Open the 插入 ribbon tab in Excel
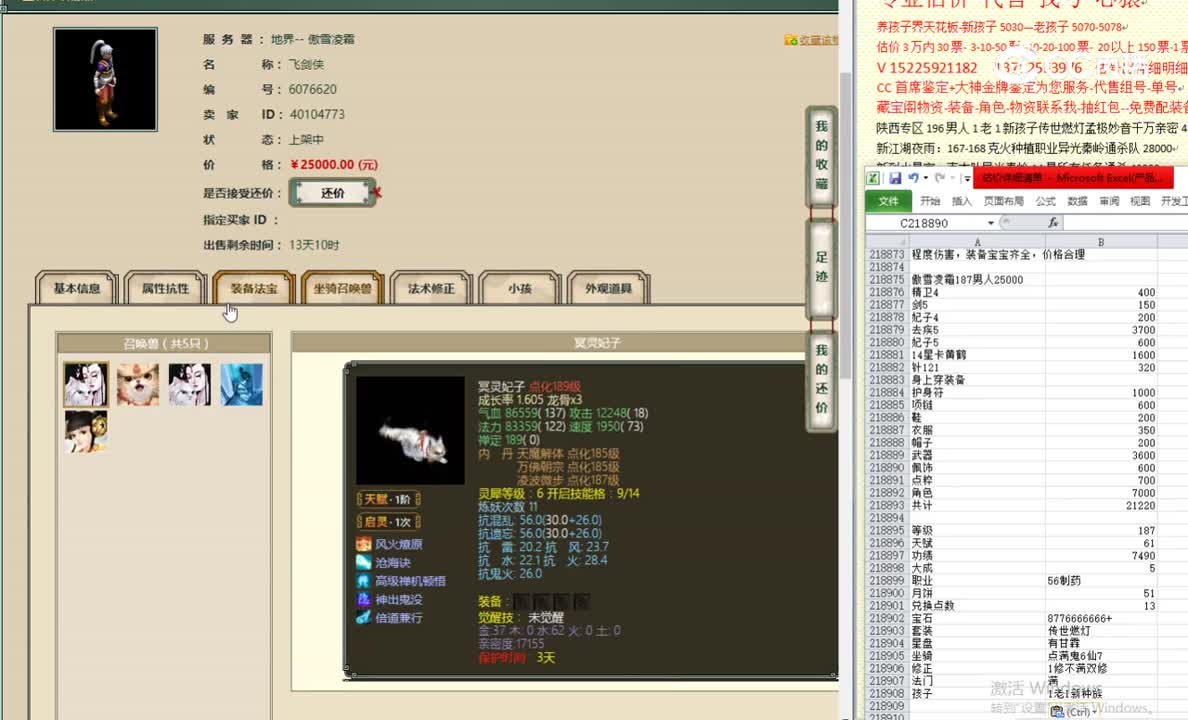1188x720 pixels. point(961,201)
